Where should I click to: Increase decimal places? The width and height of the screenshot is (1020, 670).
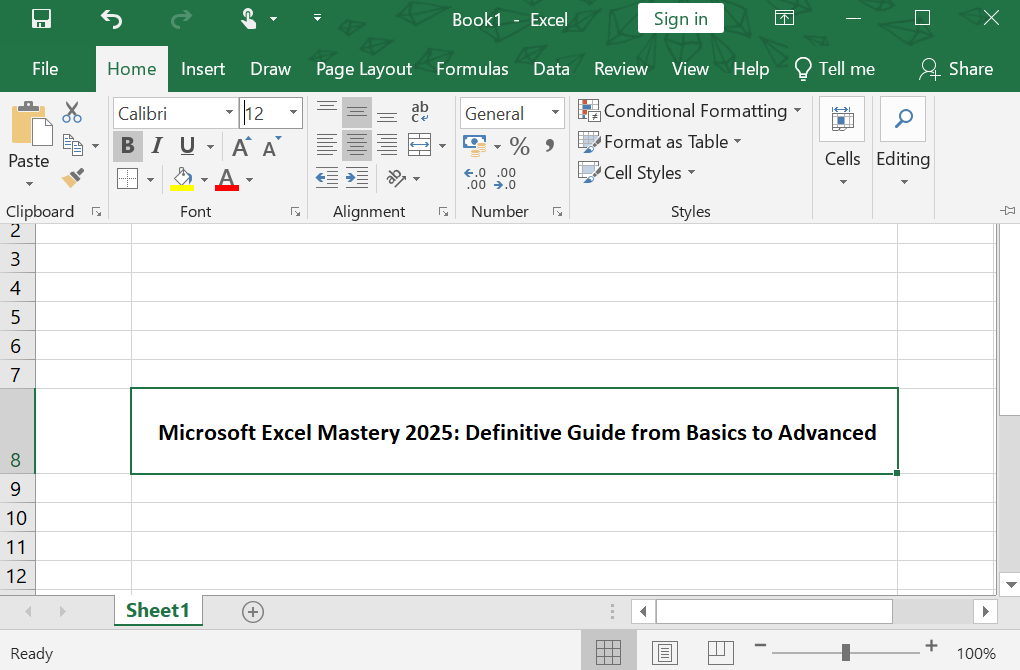(x=475, y=178)
